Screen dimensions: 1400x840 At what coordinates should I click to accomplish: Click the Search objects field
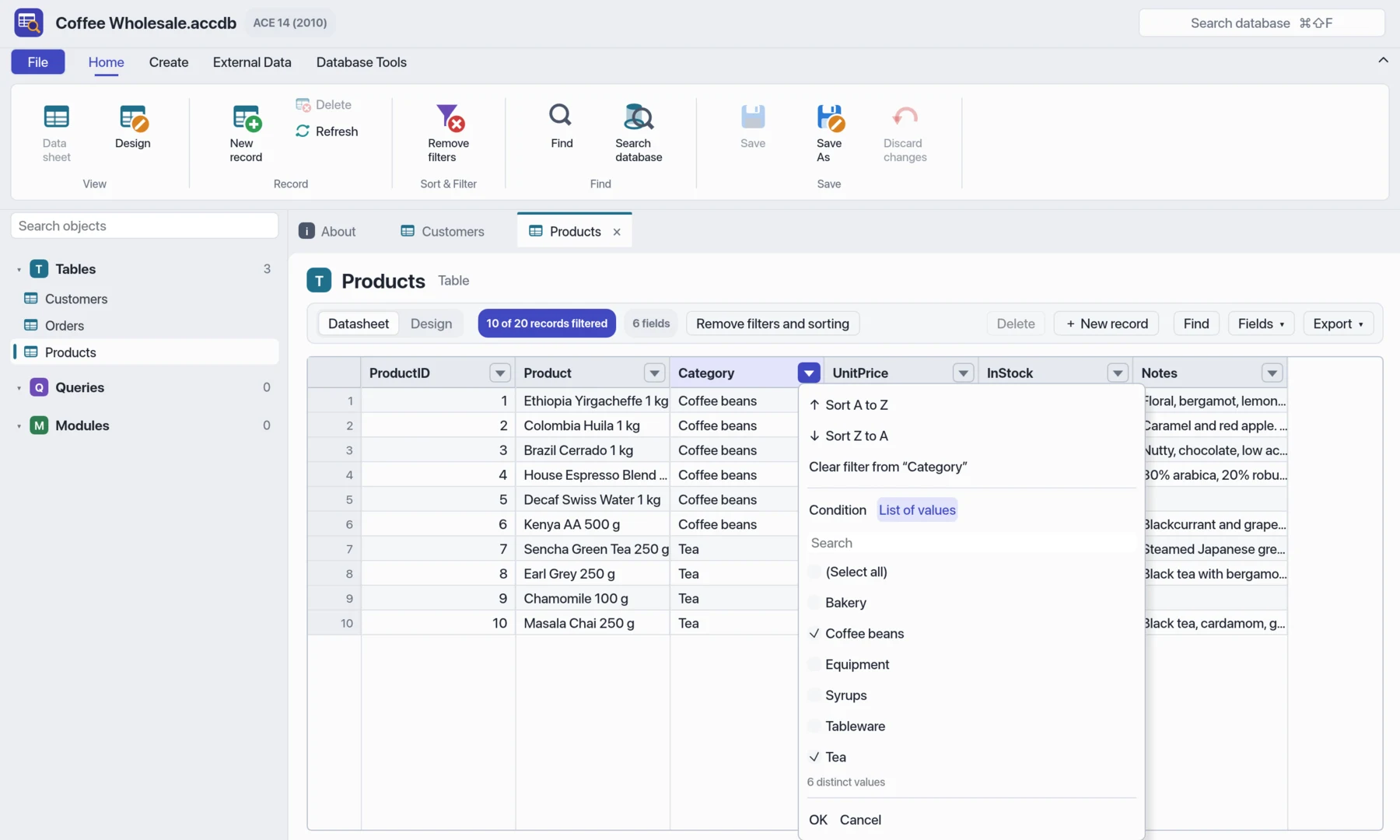point(145,226)
